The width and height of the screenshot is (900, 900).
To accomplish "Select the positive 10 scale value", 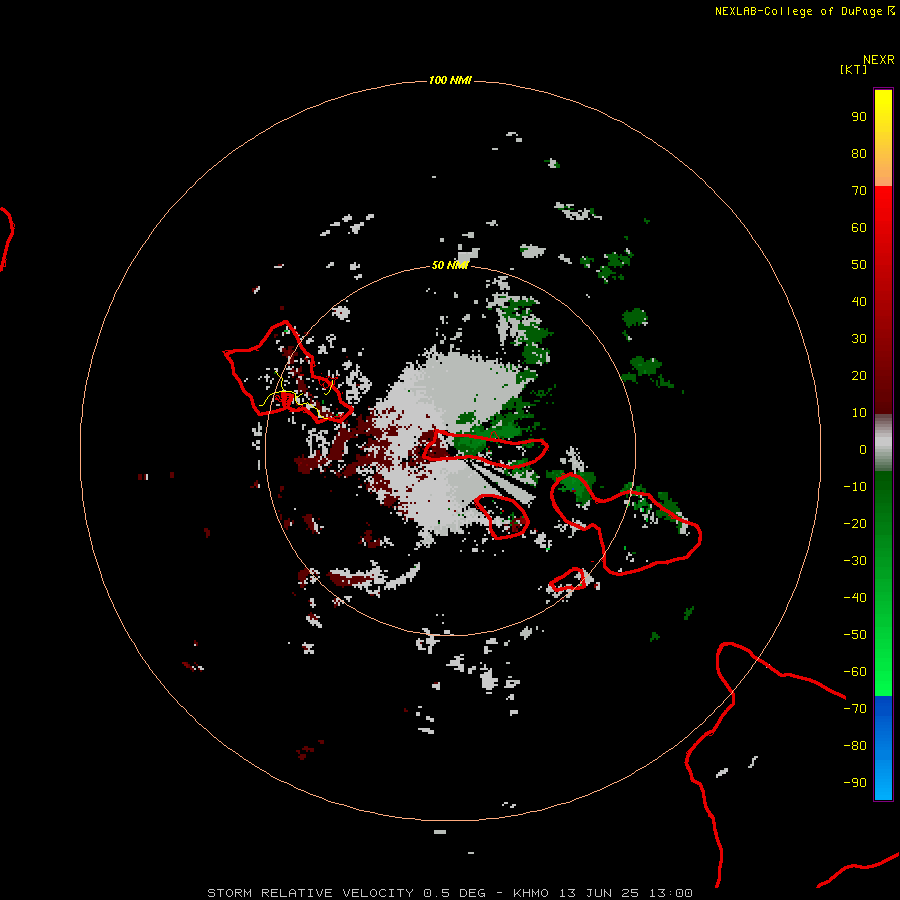I will coord(859,413).
